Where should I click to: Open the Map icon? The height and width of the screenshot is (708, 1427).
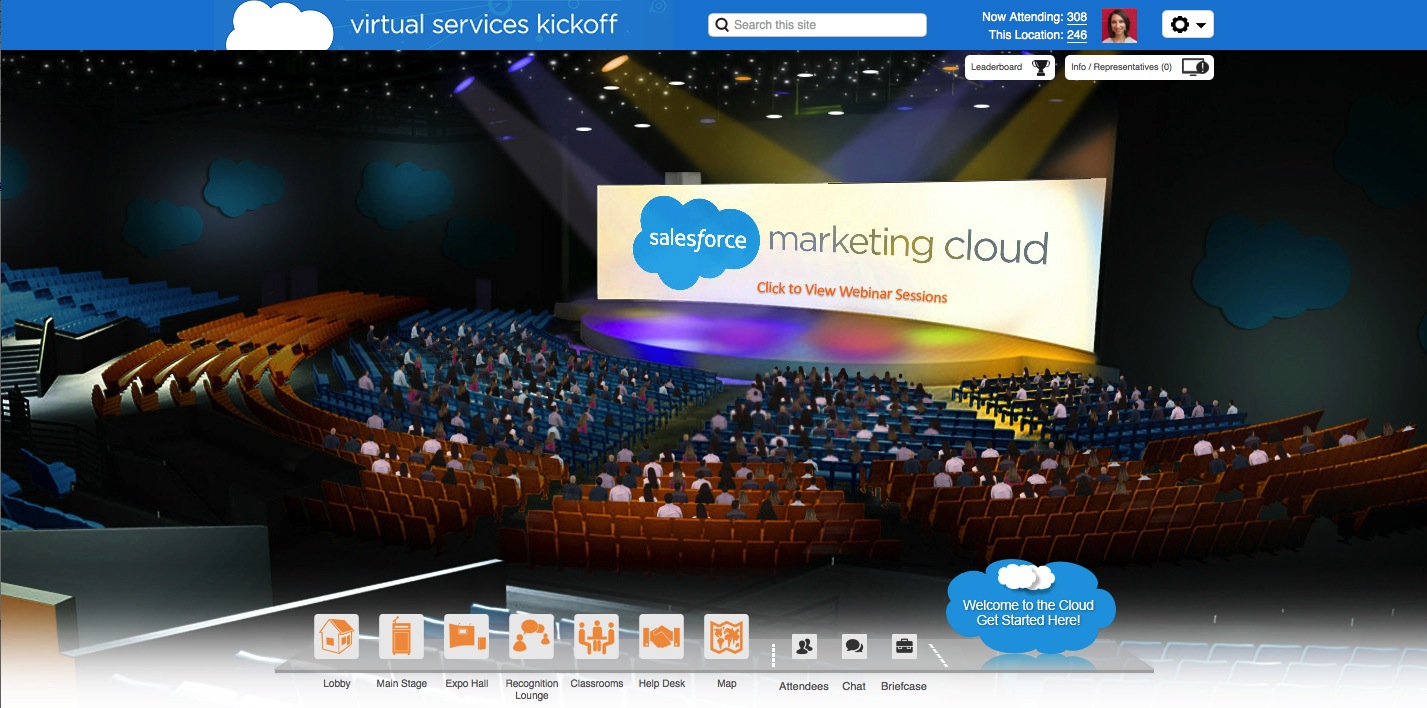click(x=726, y=637)
